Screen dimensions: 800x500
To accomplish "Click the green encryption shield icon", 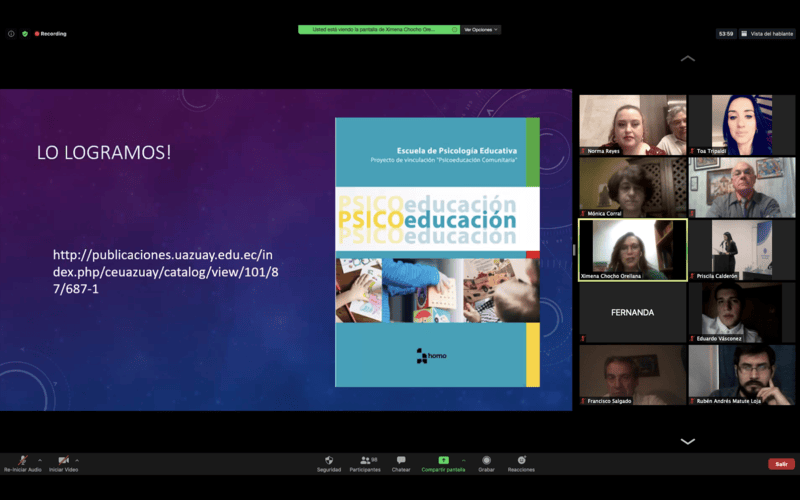I will pyautogui.click(x=25, y=34).
